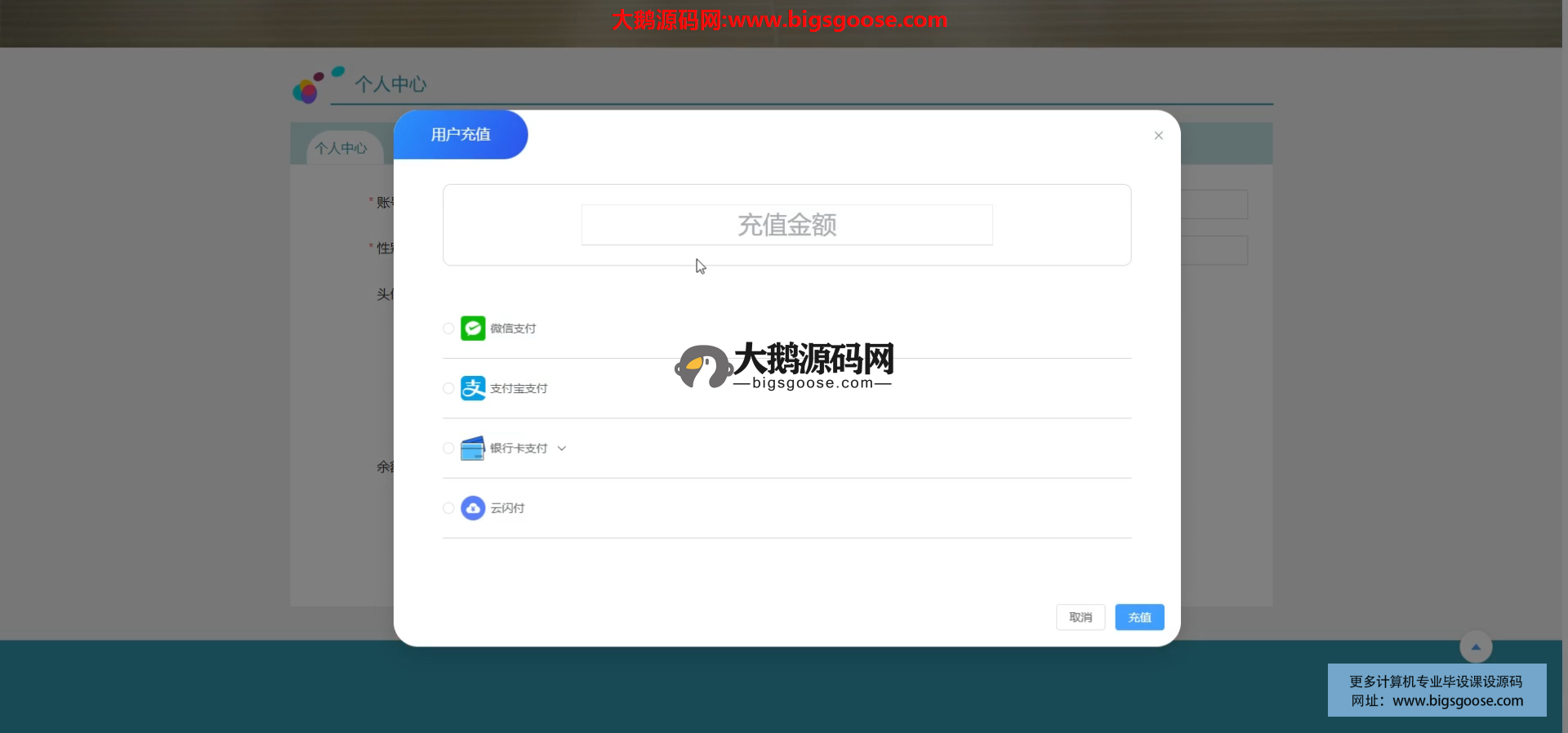The width and height of the screenshot is (1568, 733).
Task: Click the penguin logo watermark
Action: coord(702,366)
